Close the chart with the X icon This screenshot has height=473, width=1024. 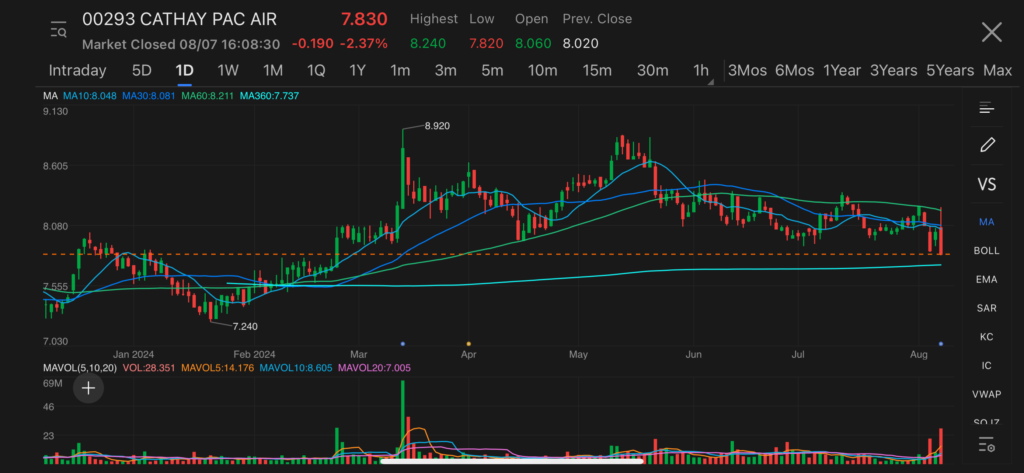pos(991,32)
